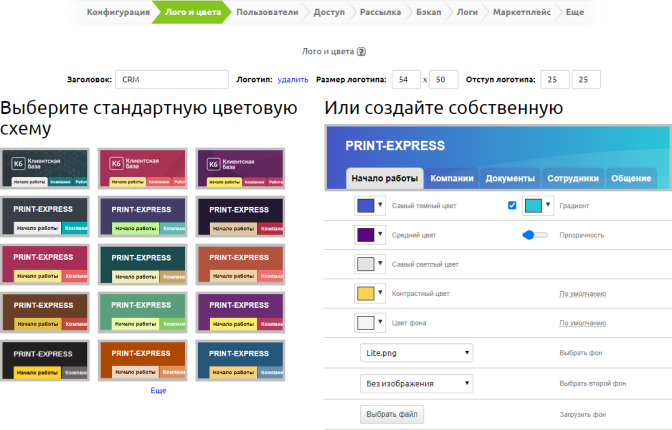Open the Без изображения second background dropdown
The height and width of the screenshot is (430, 672).
(416, 383)
